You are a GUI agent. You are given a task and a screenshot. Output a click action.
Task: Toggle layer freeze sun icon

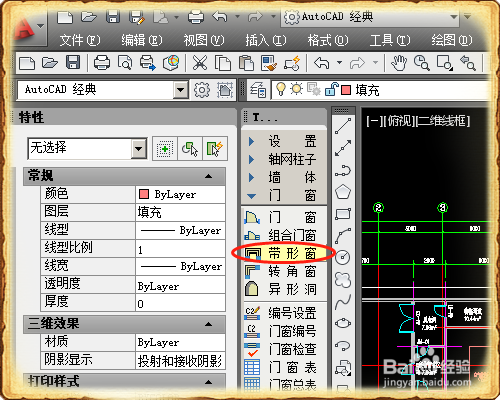[x=296, y=89]
